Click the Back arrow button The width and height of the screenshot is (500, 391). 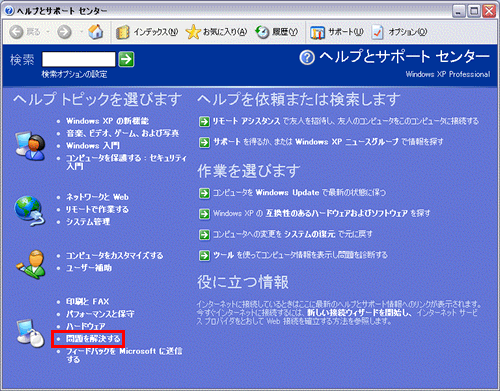[16, 32]
